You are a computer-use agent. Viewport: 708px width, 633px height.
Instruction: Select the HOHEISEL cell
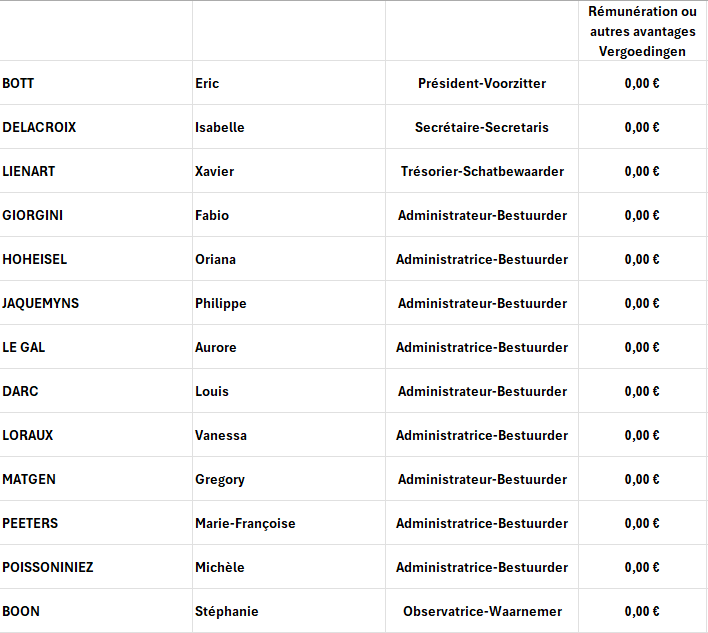pos(35,259)
